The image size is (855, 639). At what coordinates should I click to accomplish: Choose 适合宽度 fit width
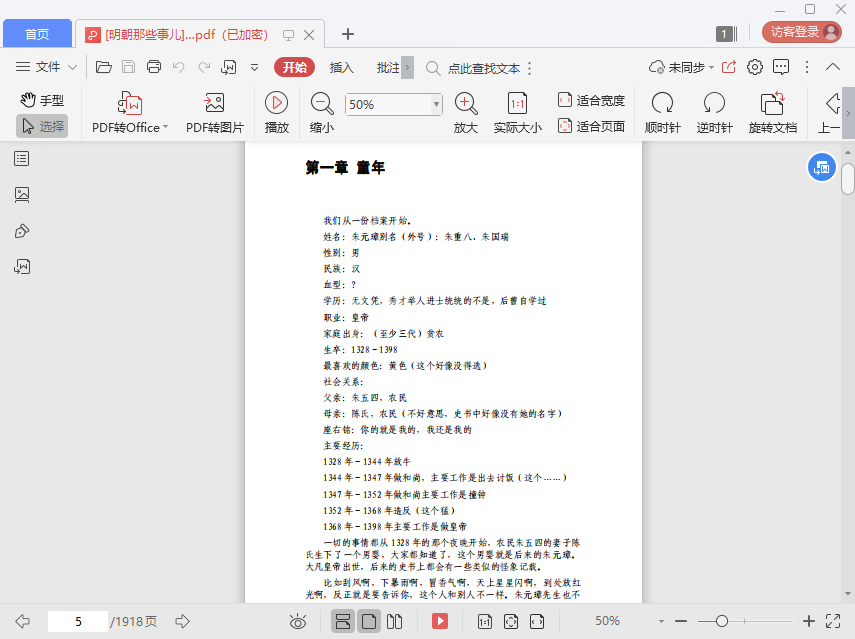click(592, 100)
